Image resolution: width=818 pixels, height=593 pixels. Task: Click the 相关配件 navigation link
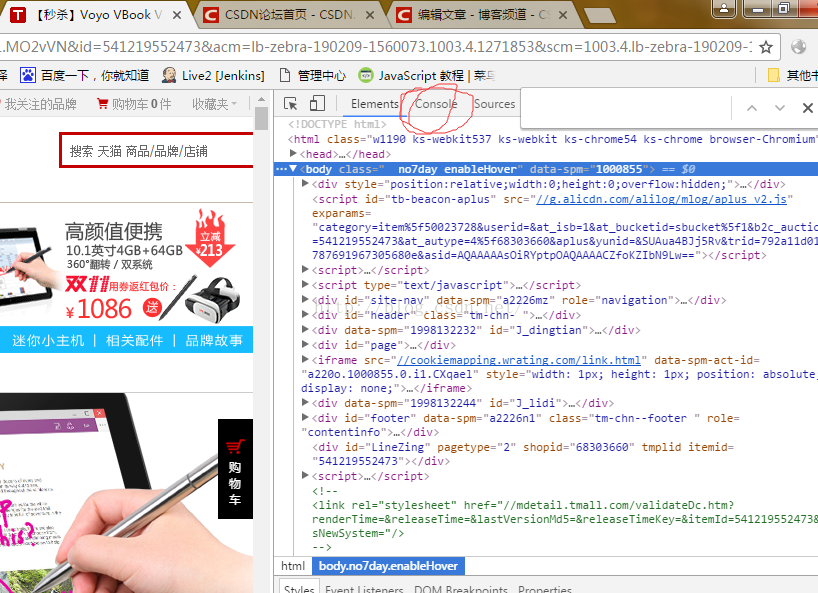[x=134, y=341]
